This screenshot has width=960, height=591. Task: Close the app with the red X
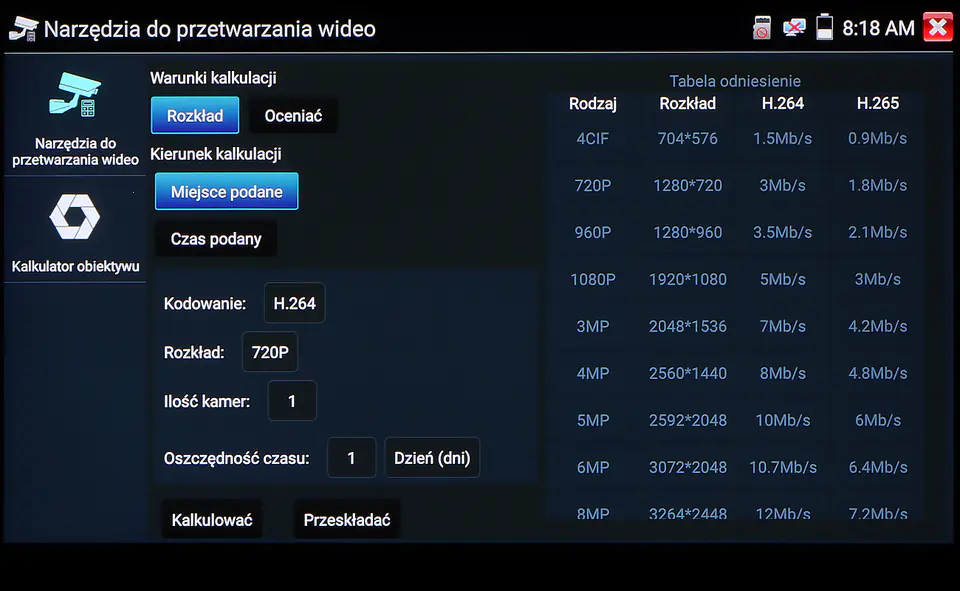click(937, 28)
